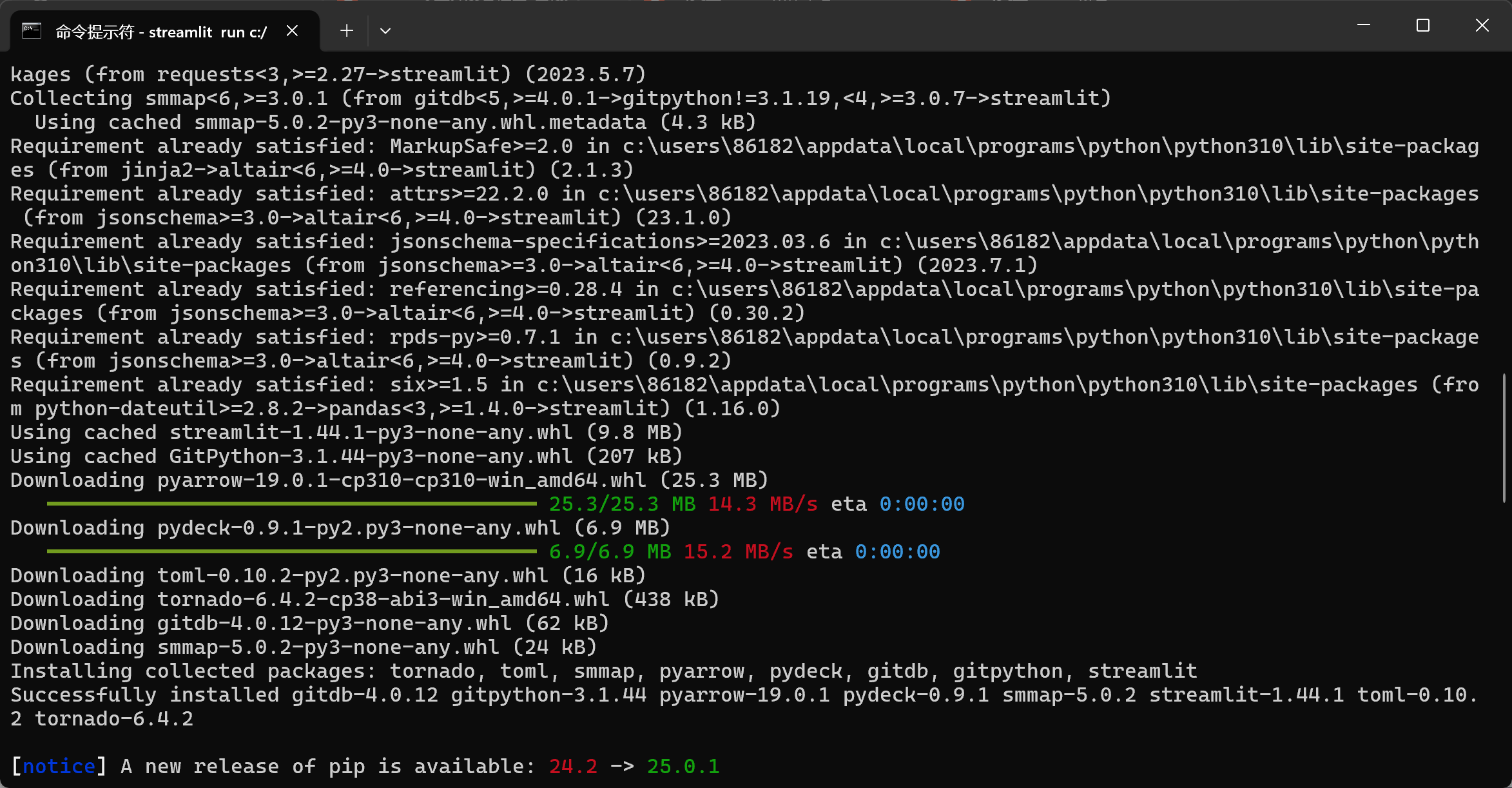The width and height of the screenshot is (1512, 788).
Task: Click the green 25.0.1 pip version
Action: click(683, 766)
